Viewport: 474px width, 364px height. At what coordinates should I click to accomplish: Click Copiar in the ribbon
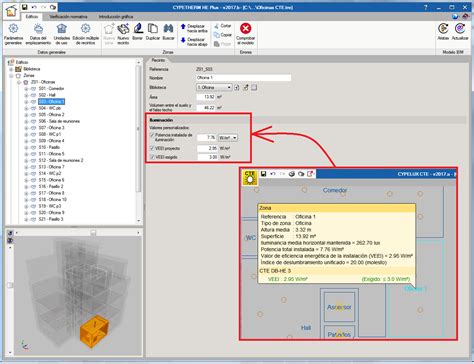223,35
